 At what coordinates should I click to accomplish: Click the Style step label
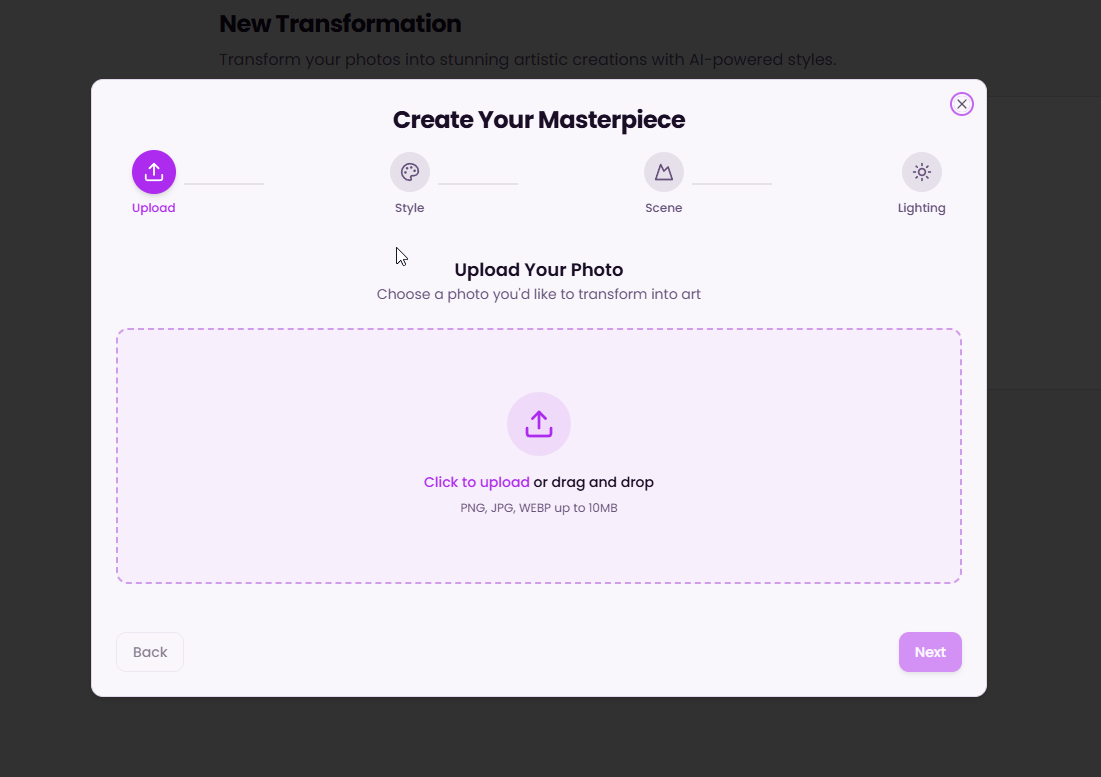click(409, 208)
